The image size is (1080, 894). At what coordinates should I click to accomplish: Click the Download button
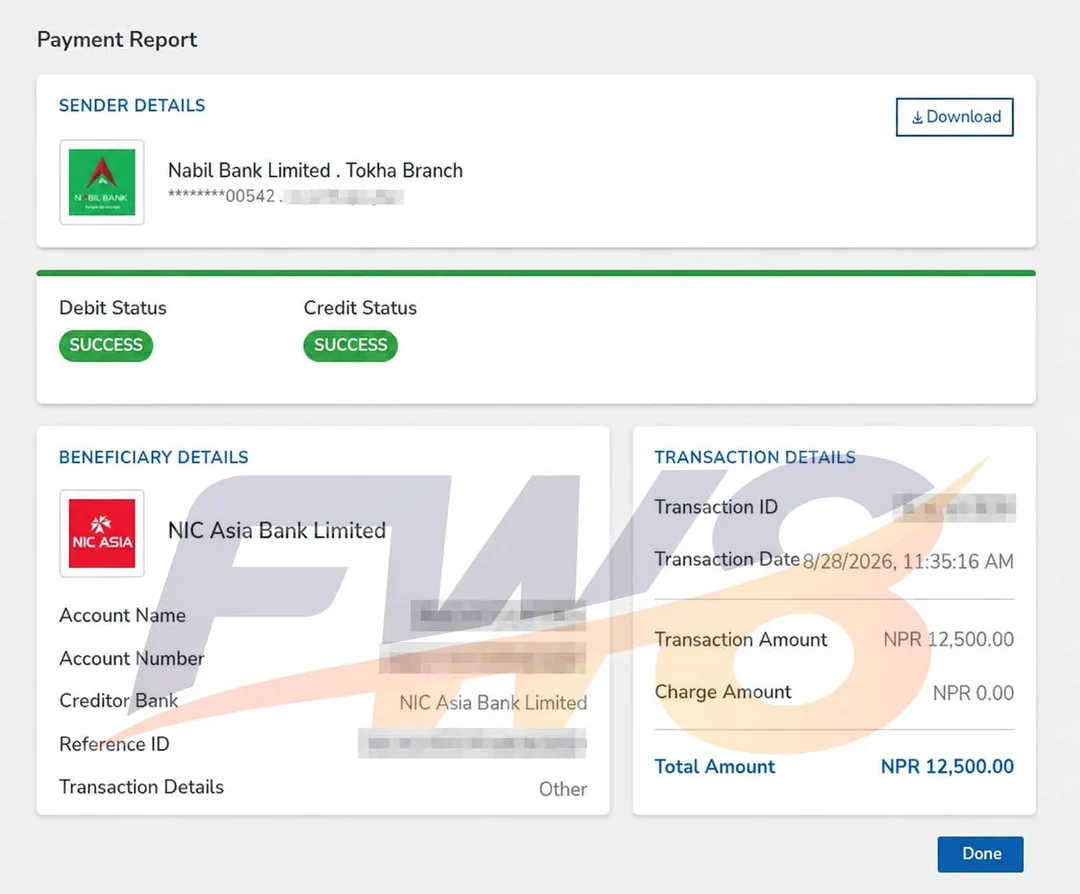click(x=954, y=117)
